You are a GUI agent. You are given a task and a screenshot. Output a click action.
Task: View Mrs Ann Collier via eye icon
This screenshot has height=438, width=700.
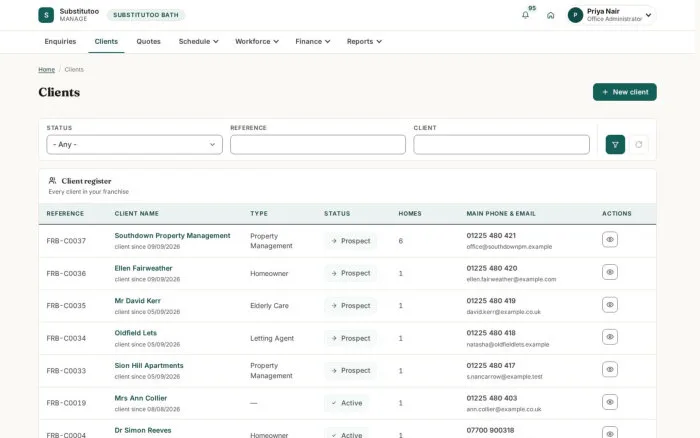coord(610,402)
